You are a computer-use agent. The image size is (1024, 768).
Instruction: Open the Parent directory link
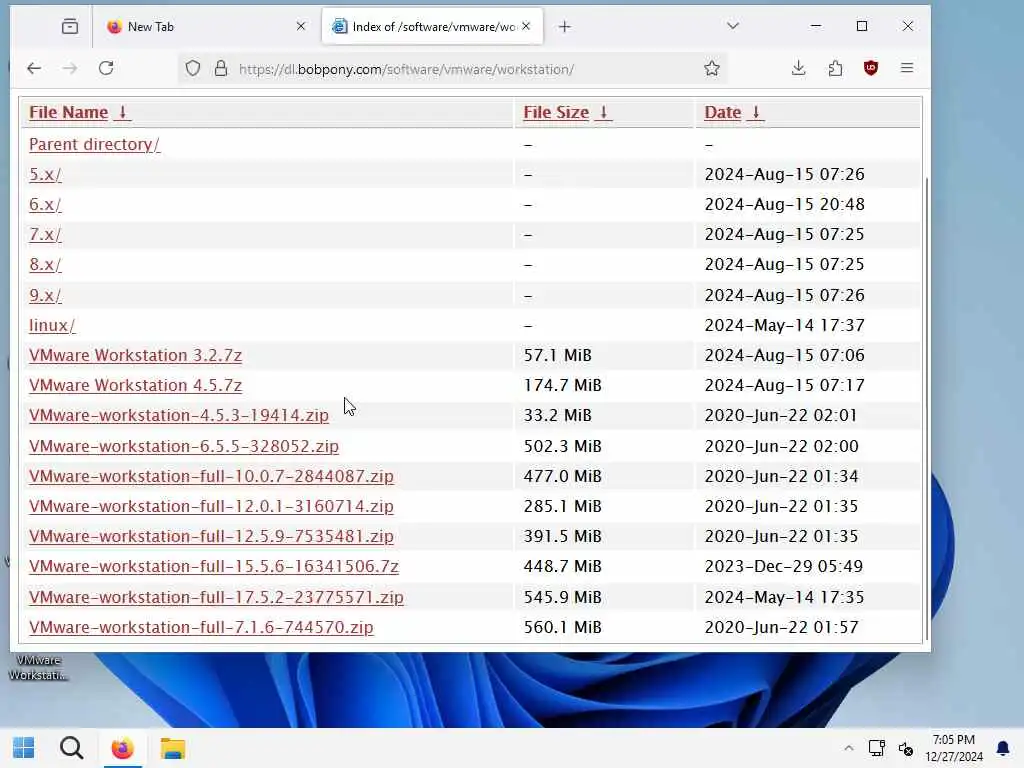coord(95,144)
